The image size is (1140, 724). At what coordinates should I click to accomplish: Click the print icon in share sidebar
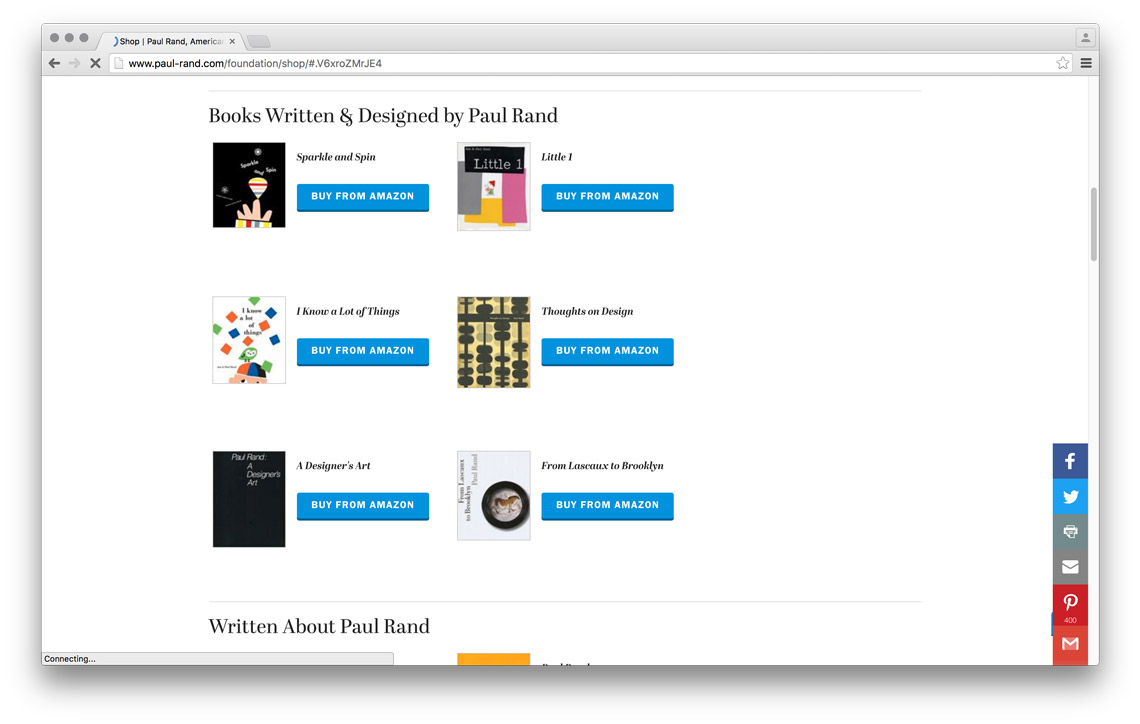click(1070, 531)
